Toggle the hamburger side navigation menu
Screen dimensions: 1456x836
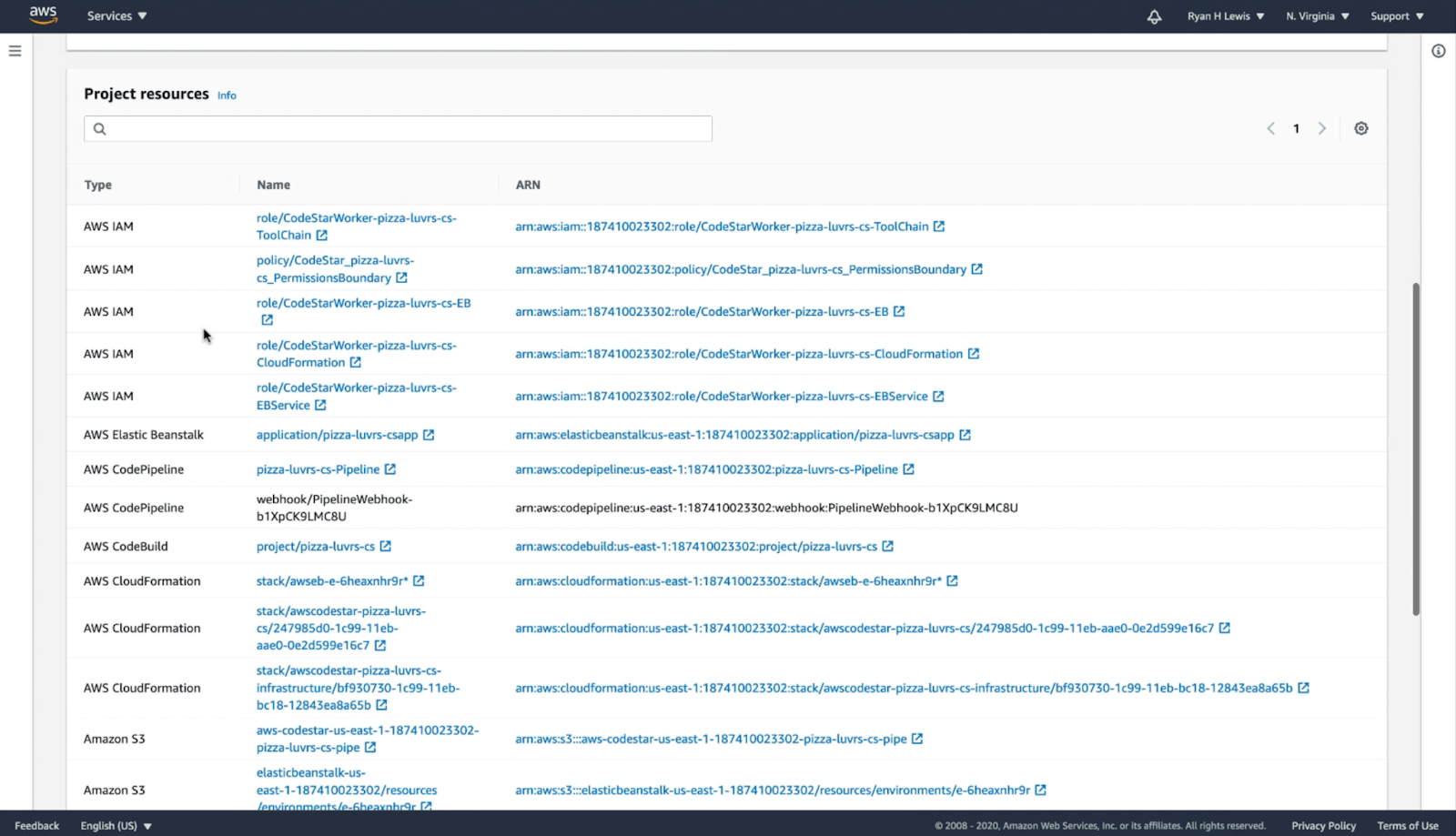[x=15, y=51]
